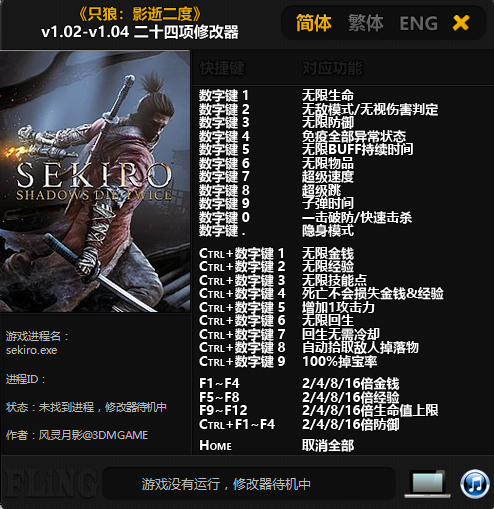Click the blue music note icon

point(475,484)
